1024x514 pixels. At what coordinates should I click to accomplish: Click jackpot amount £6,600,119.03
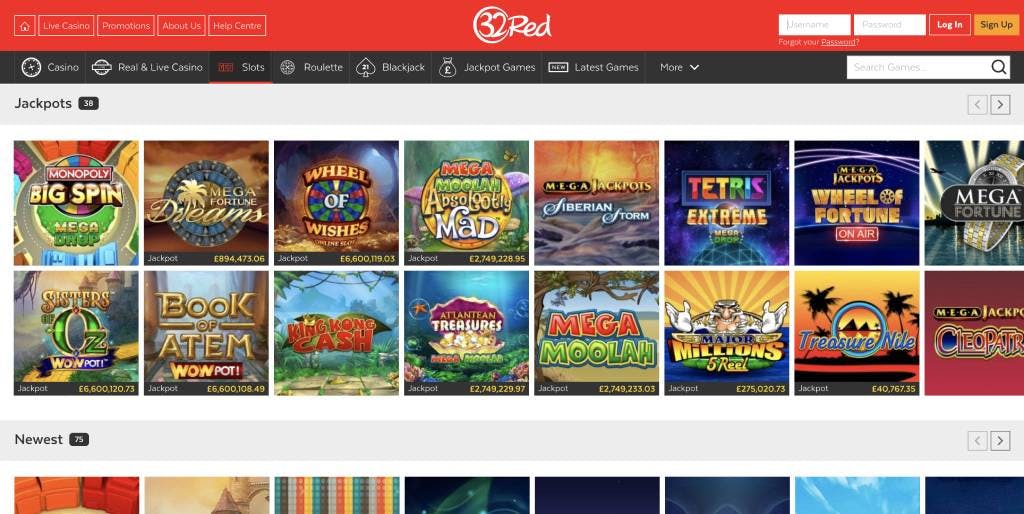point(367,259)
